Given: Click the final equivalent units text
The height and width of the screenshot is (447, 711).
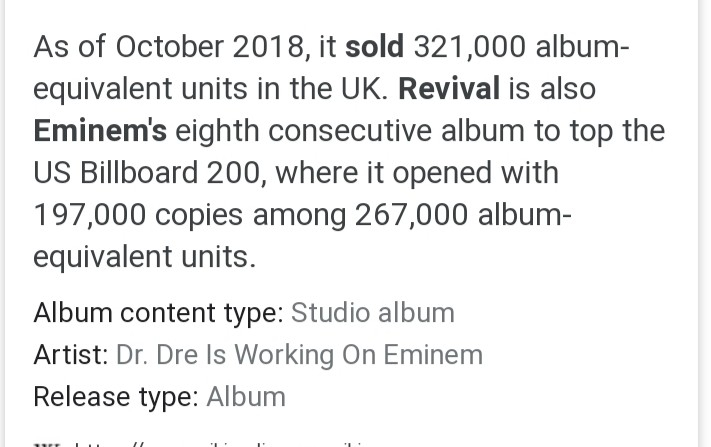Looking at the screenshot, I should click(x=145, y=258).
